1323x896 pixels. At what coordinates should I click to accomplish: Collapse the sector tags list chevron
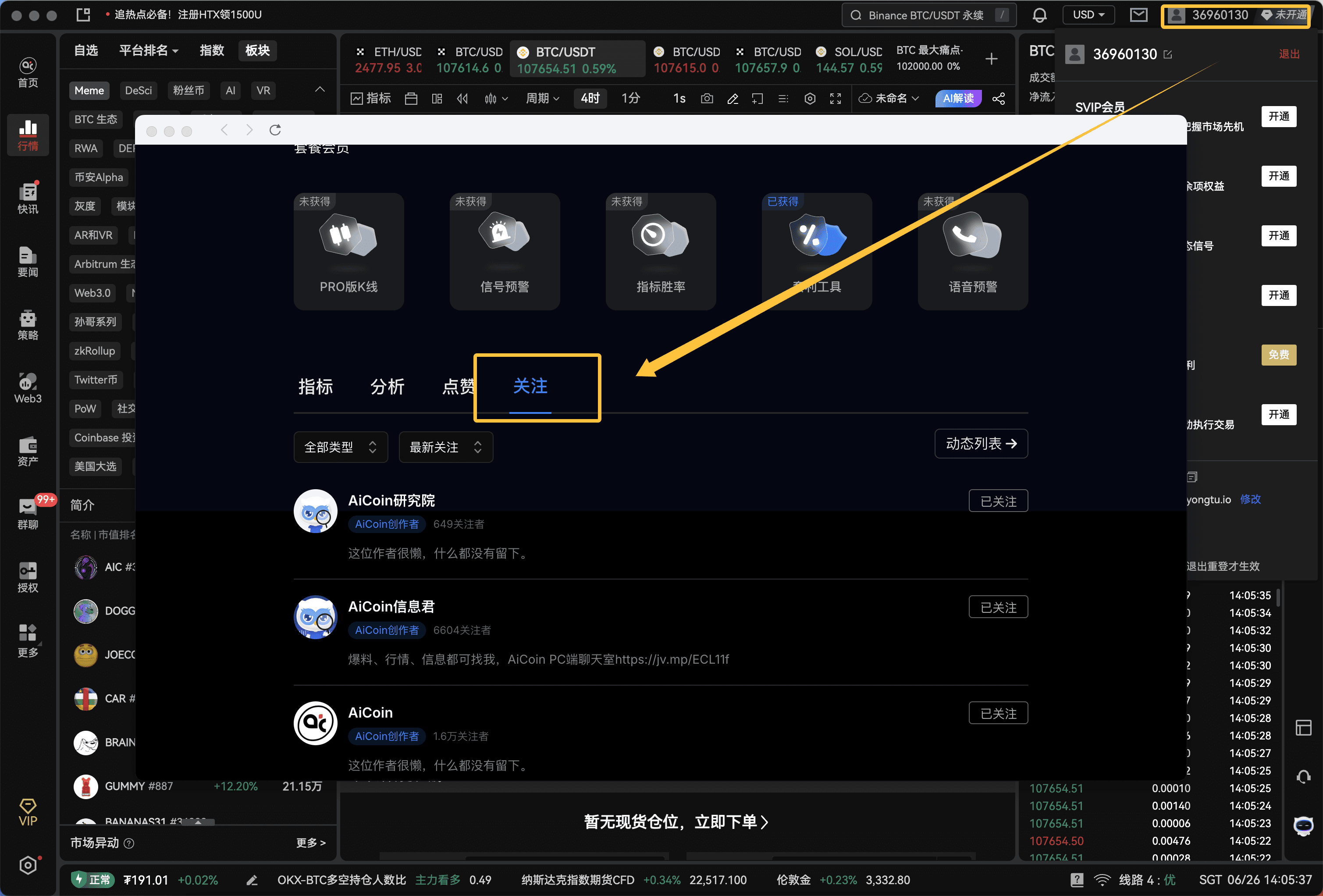coord(320,90)
